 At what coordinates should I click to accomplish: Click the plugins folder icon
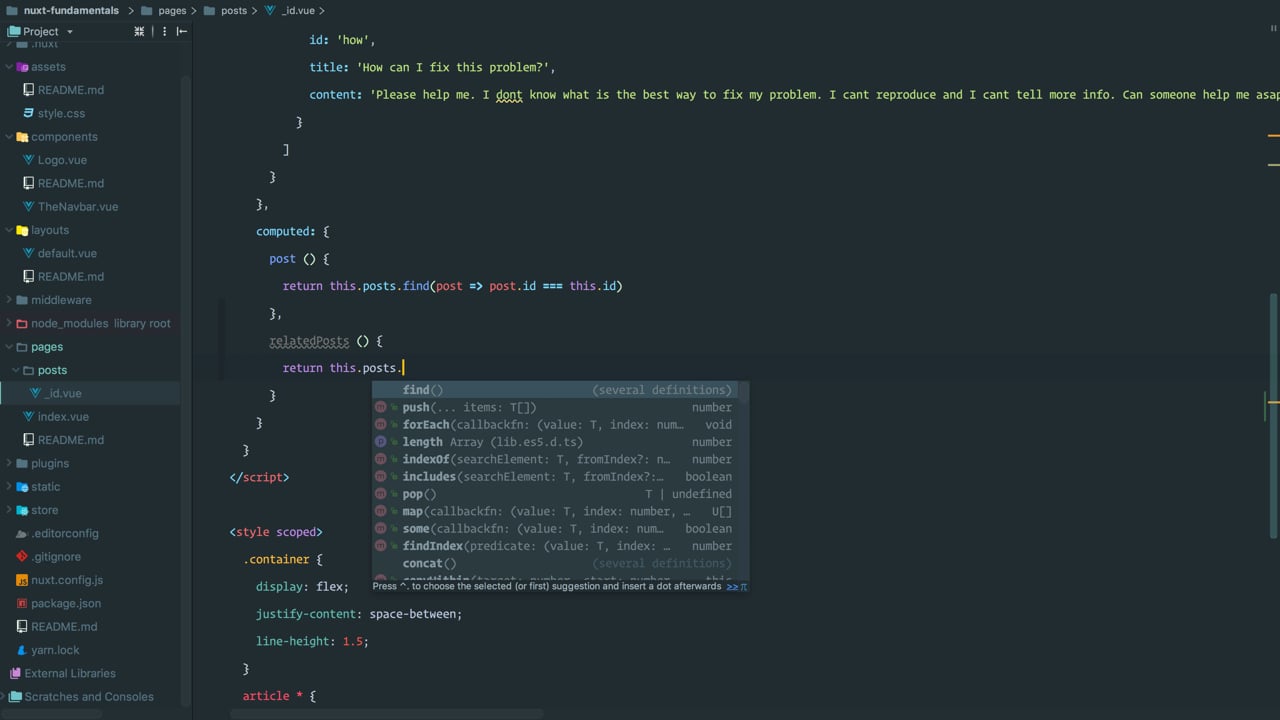[22, 463]
